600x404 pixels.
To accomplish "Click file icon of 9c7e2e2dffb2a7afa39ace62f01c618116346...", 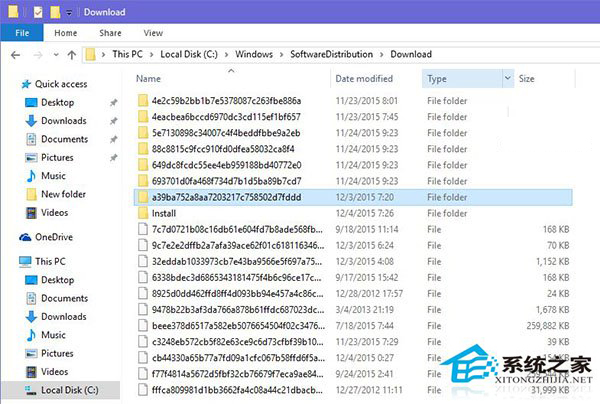I will pyautogui.click(x=143, y=245).
